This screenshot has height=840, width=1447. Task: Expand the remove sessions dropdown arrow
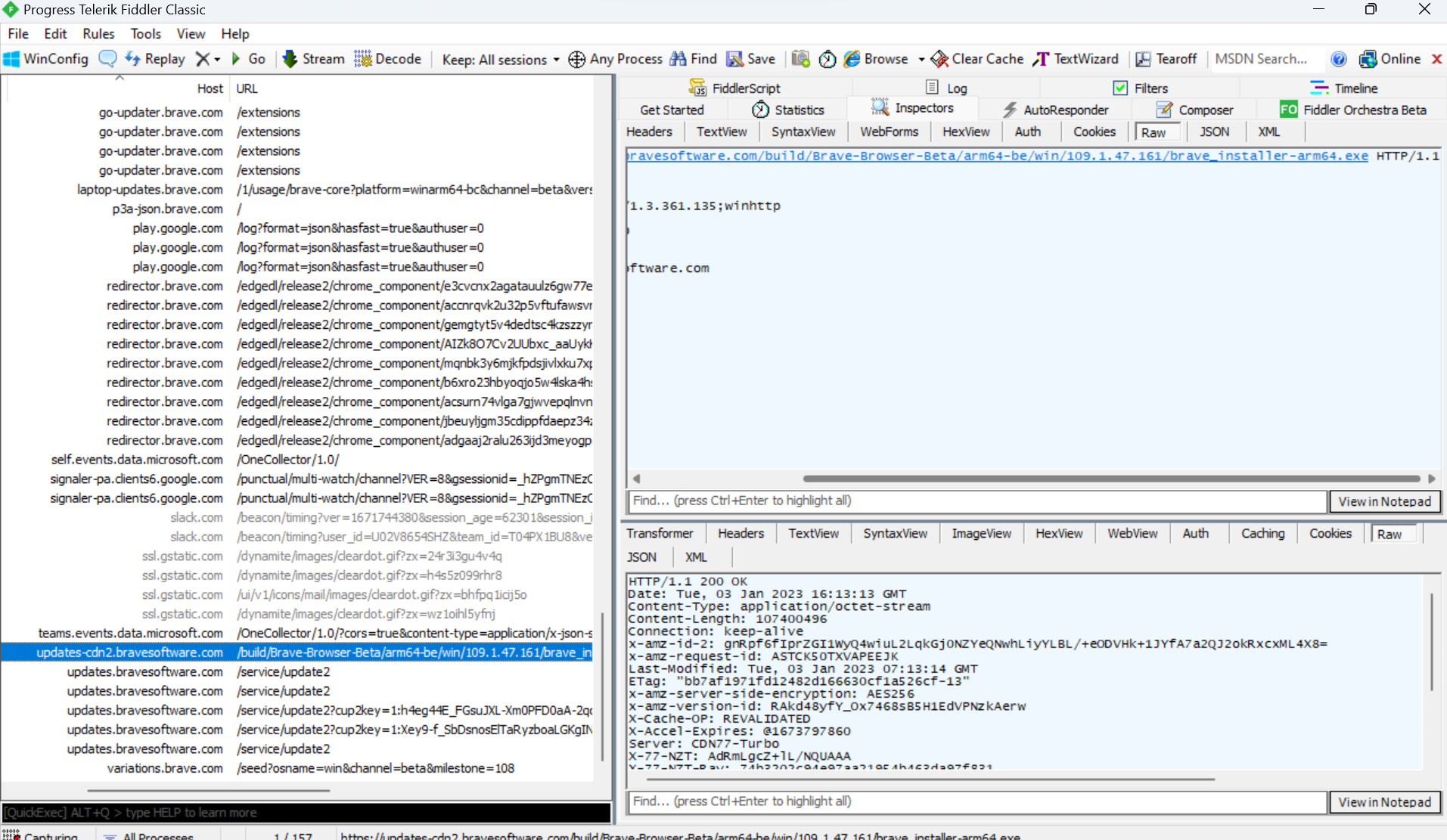pos(217,60)
